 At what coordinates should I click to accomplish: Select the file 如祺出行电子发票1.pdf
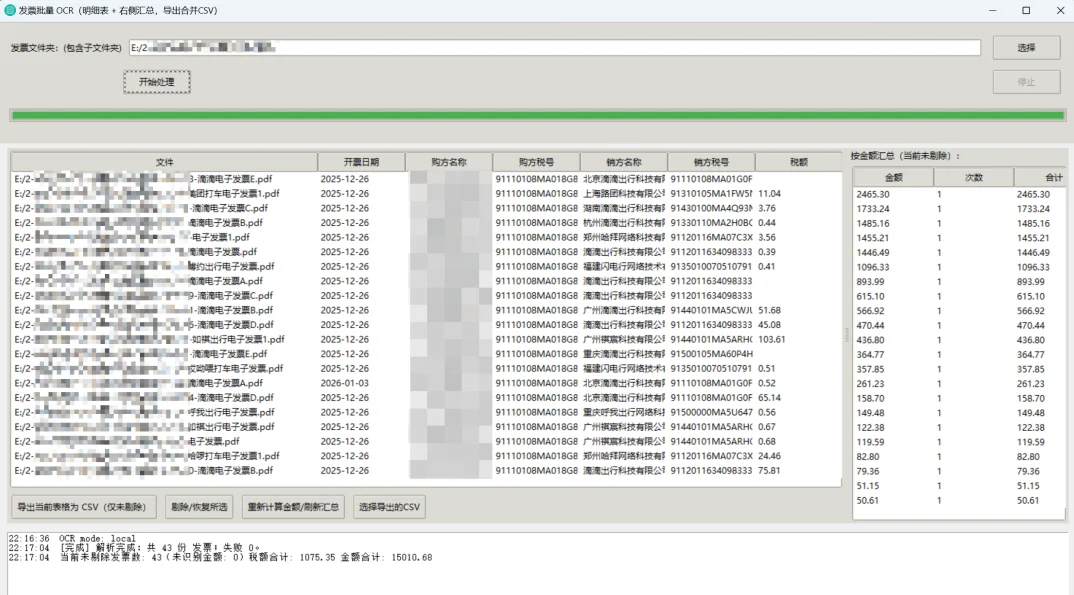click(x=237, y=340)
